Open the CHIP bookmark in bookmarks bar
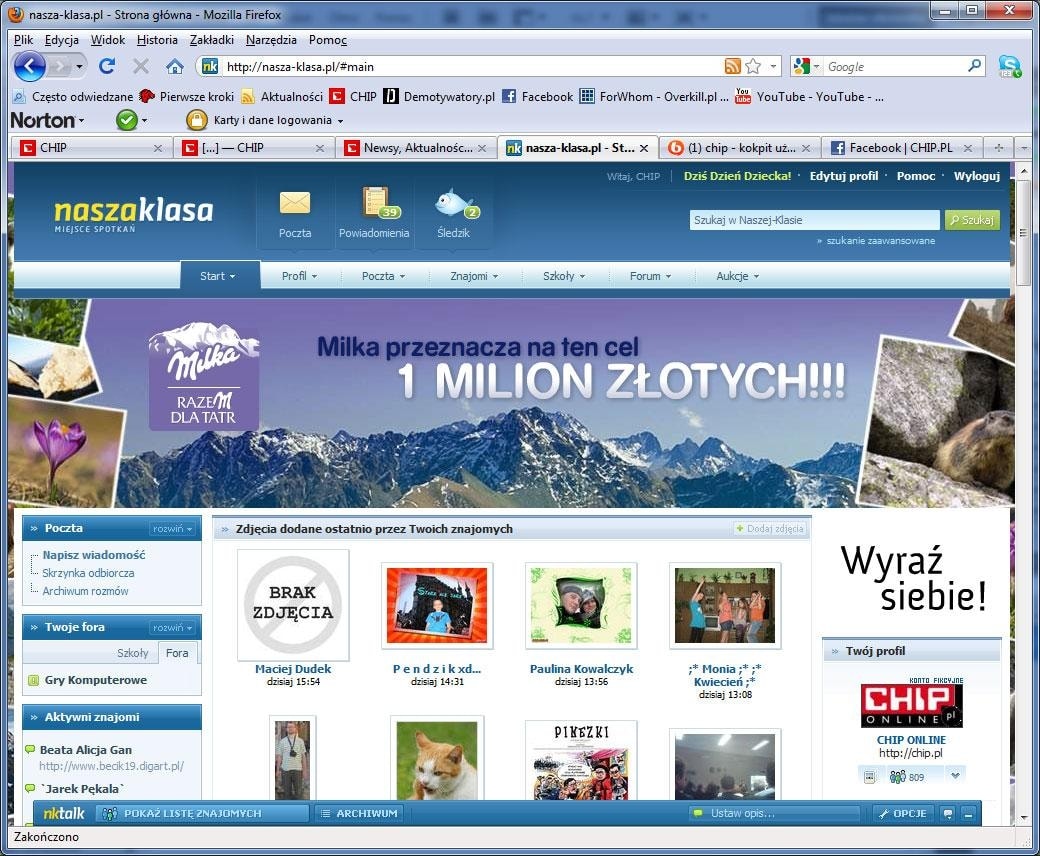1040x856 pixels. tap(354, 97)
